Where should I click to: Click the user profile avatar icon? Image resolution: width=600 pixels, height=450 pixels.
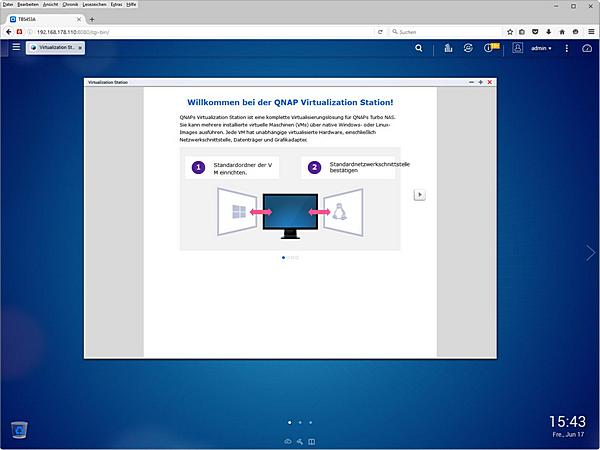(x=517, y=48)
